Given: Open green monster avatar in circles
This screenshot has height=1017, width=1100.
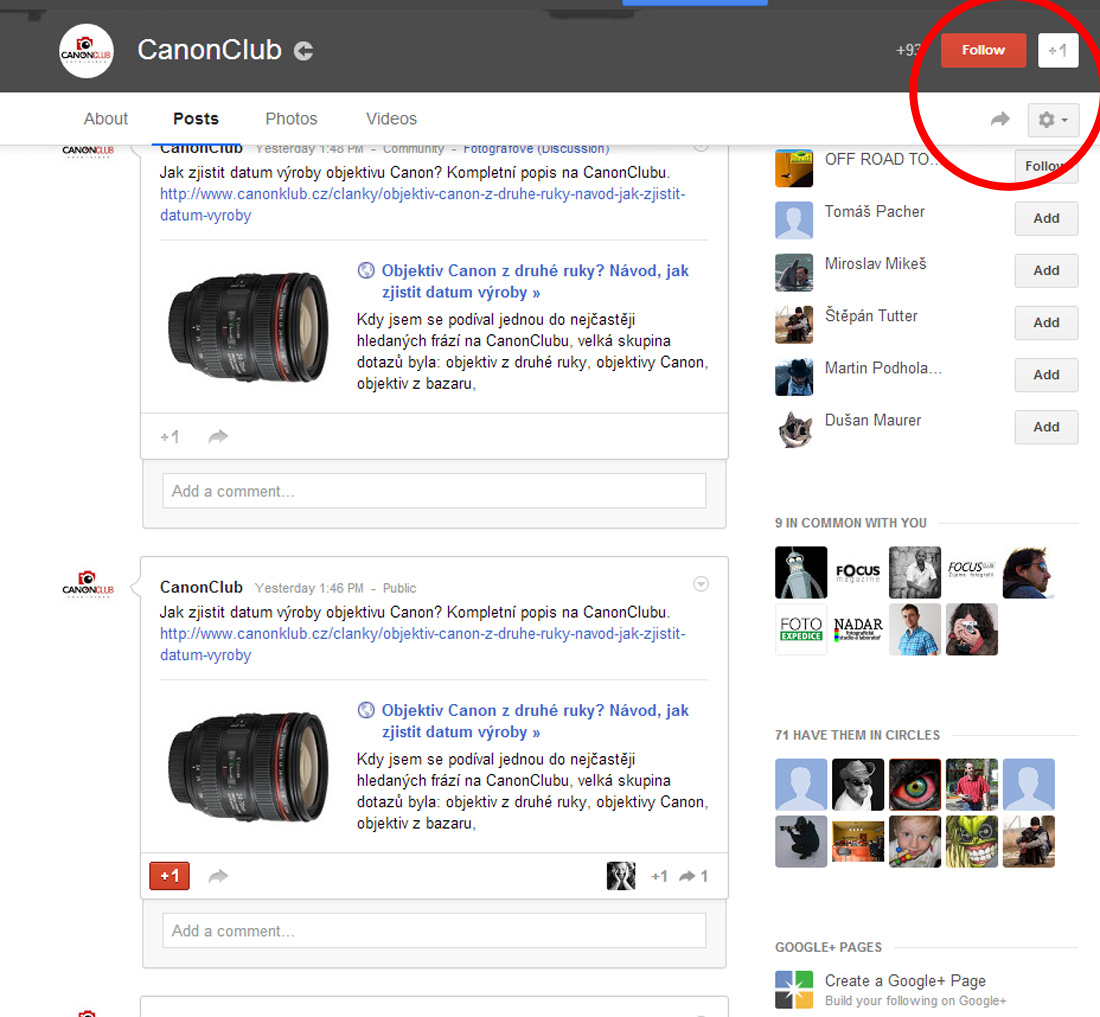Looking at the screenshot, I should coord(971,841).
